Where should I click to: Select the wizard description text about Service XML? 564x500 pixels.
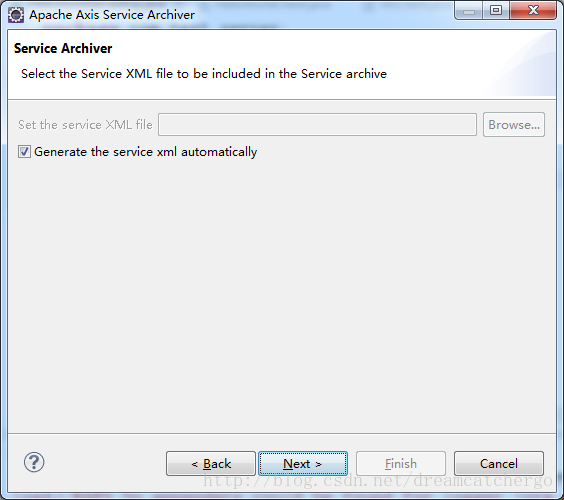[x=204, y=74]
